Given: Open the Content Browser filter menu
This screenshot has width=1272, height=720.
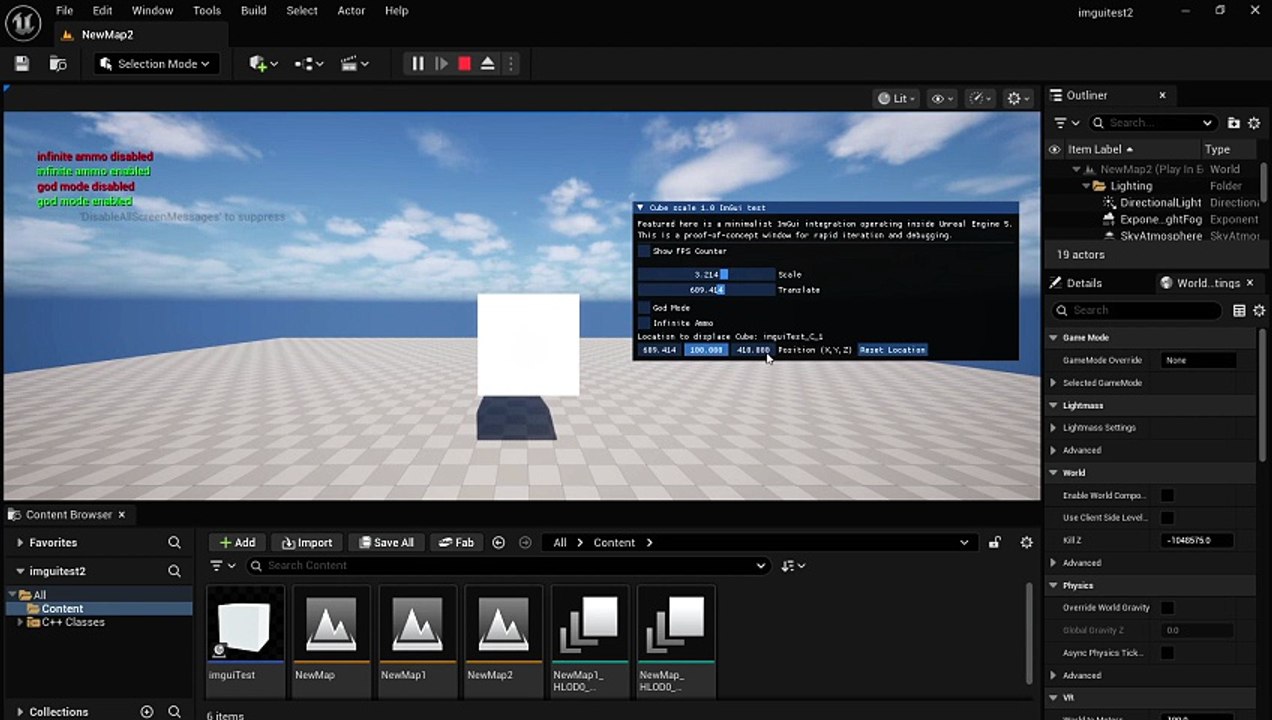Looking at the screenshot, I should point(223,566).
